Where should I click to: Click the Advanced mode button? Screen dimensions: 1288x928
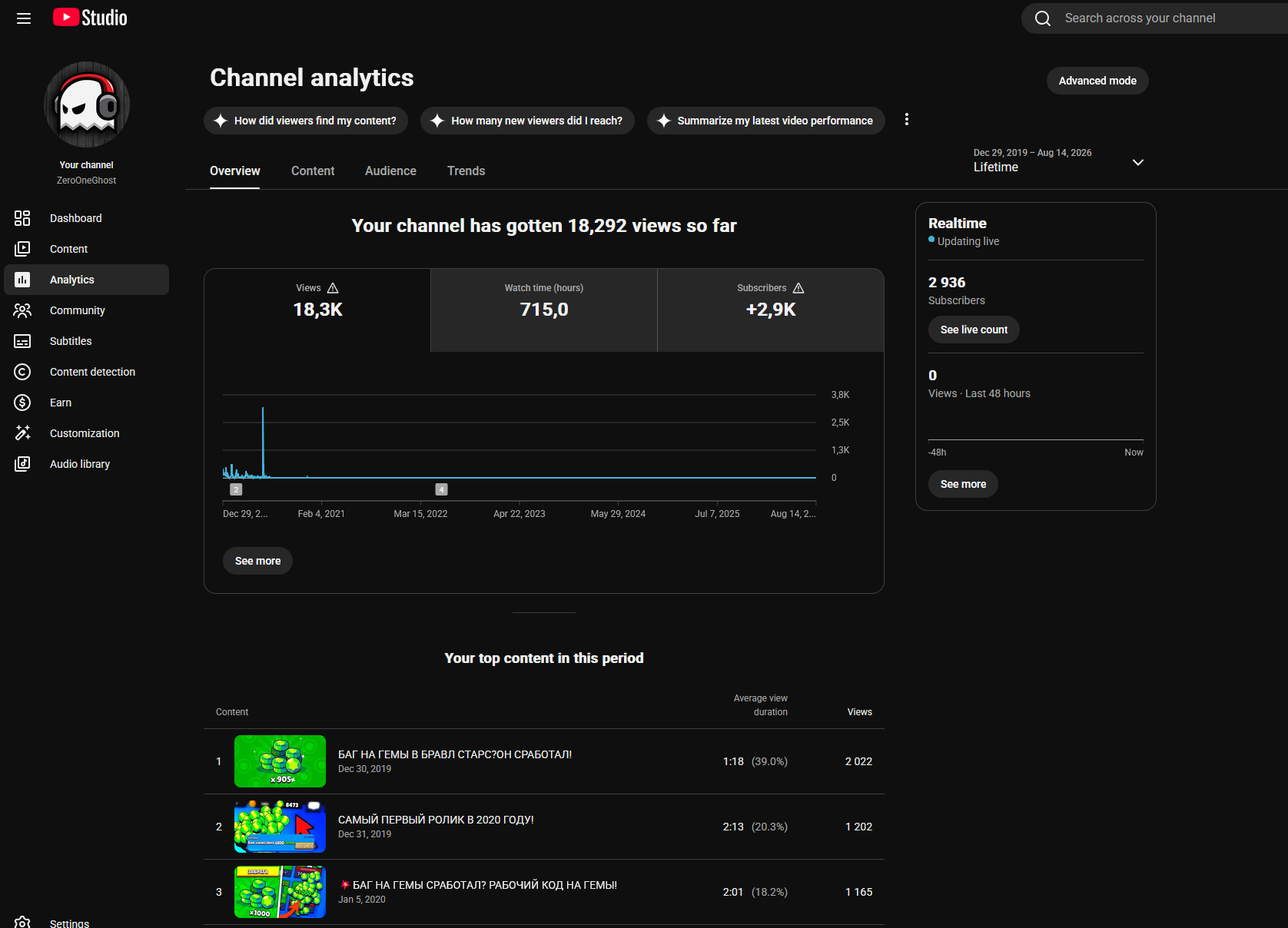tap(1097, 81)
